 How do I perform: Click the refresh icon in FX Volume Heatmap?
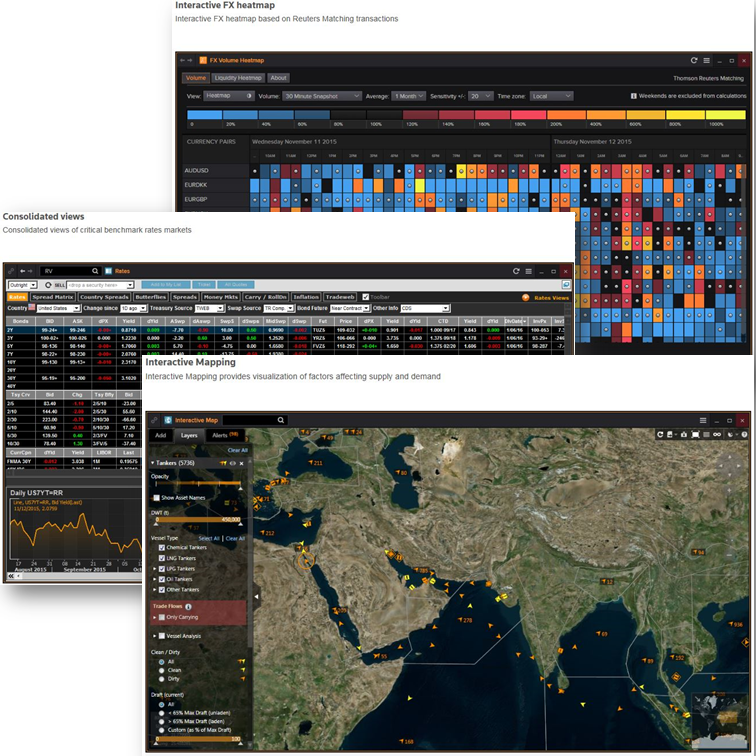coord(692,61)
